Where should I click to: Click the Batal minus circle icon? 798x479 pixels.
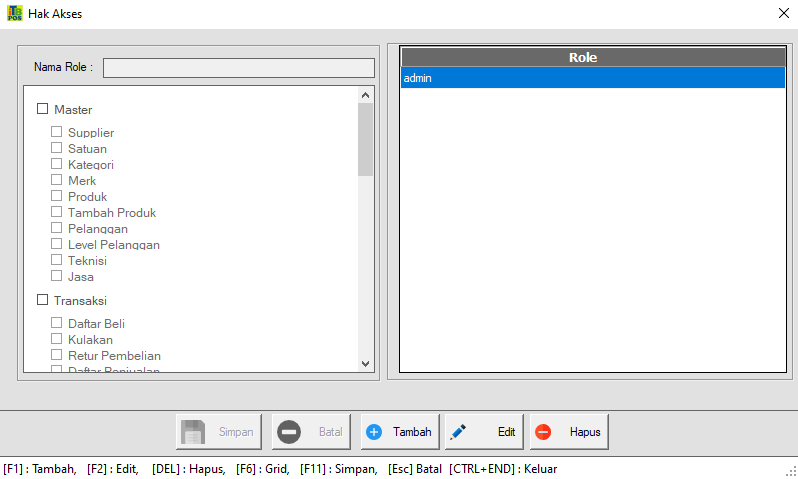[289, 432]
